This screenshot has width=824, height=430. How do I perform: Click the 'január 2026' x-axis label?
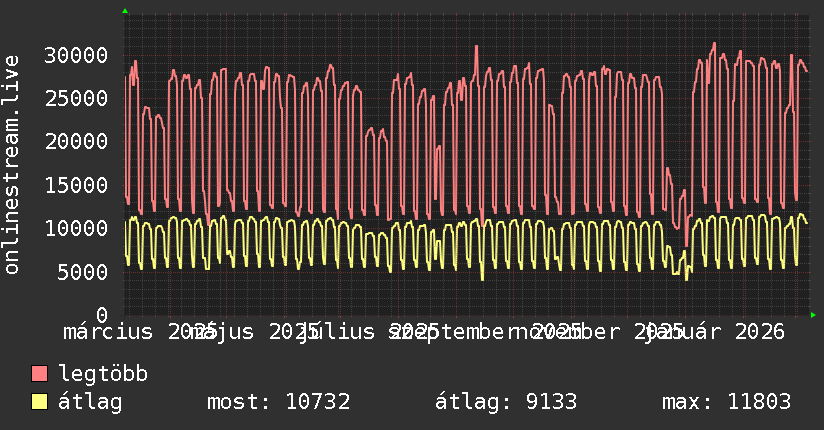pyautogui.click(x=716, y=332)
